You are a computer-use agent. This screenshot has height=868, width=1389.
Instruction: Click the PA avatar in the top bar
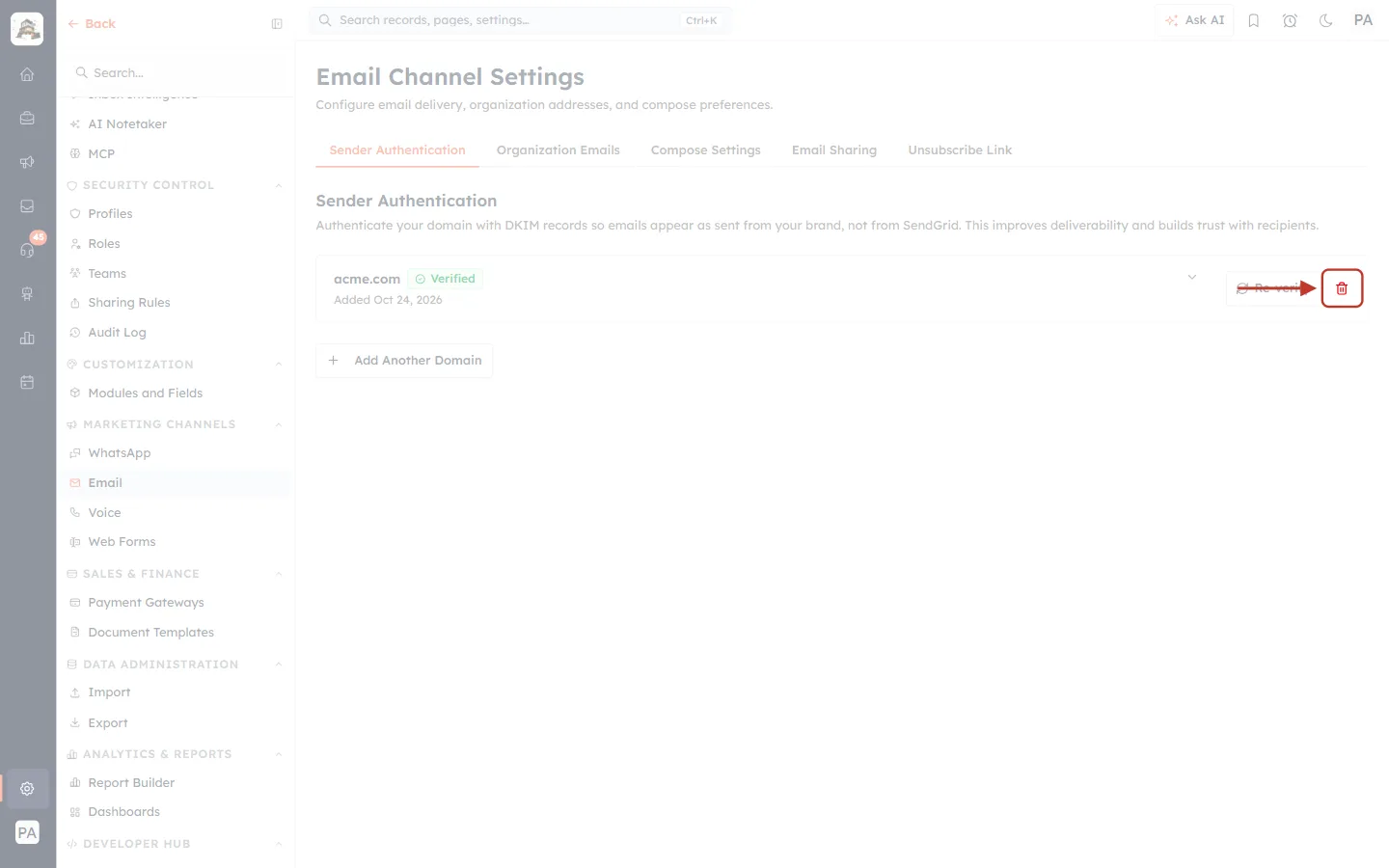[x=1363, y=20]
